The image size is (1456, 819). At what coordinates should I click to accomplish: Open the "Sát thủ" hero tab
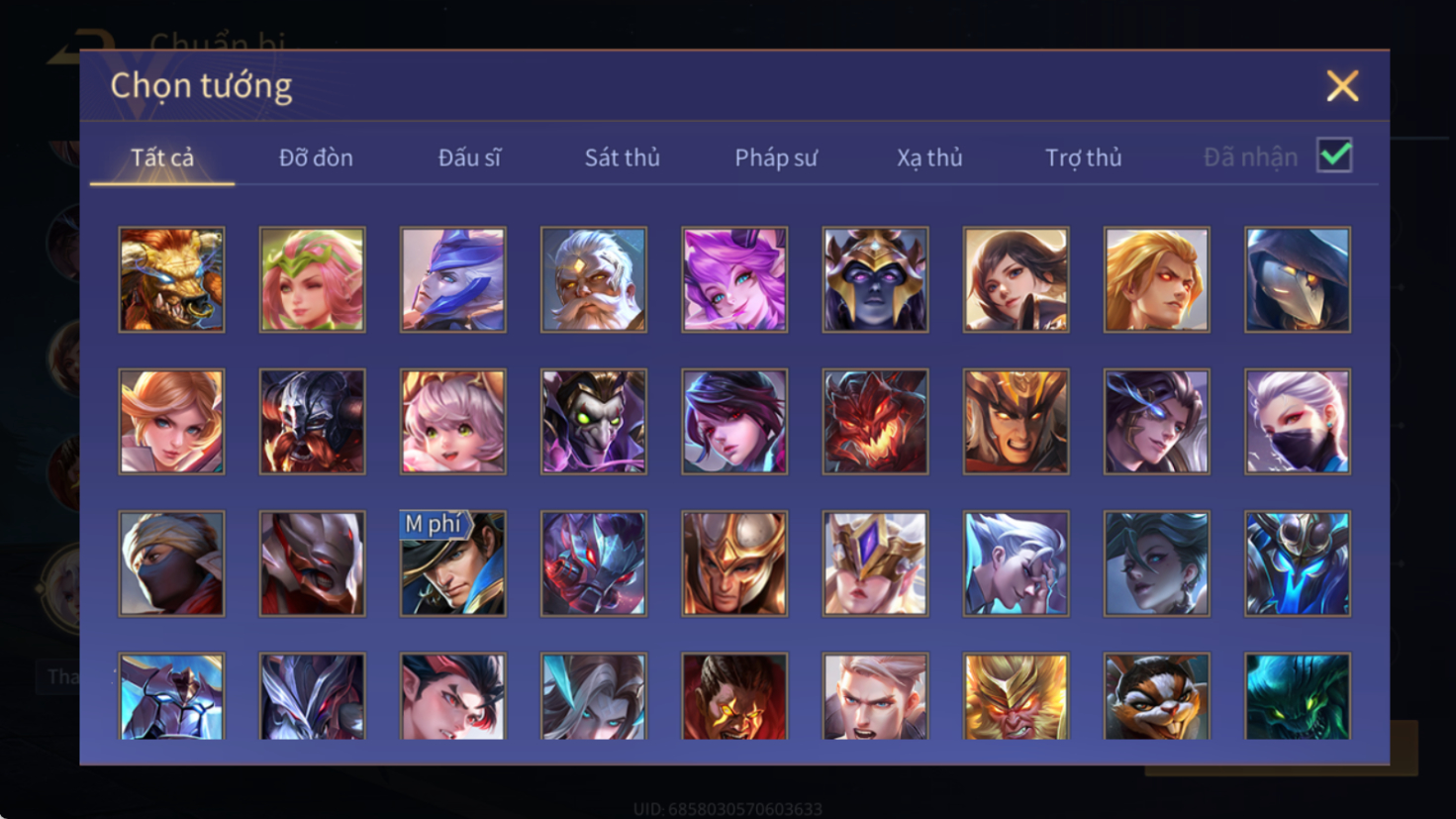tap(622, 157)
